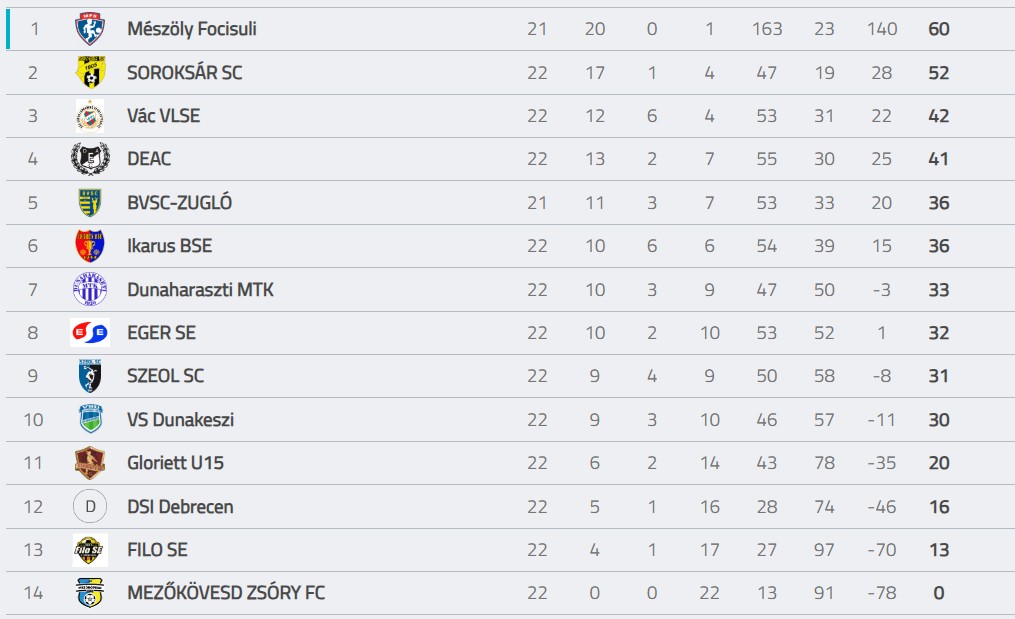Click the Ikarus BSE red-blue crest
The width and height of the screenshot is (1015, 619).
click(x=90, y=246)
